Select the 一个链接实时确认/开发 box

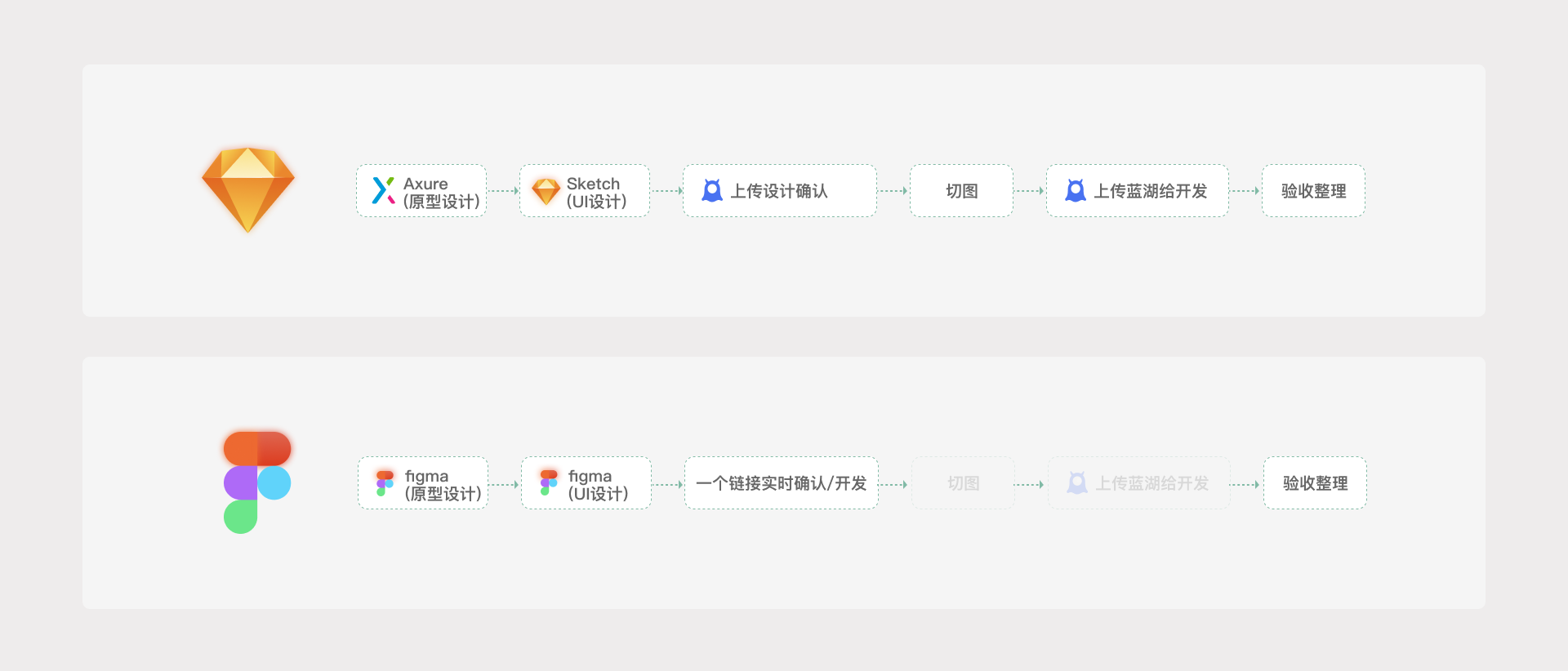tap(781, 483)
